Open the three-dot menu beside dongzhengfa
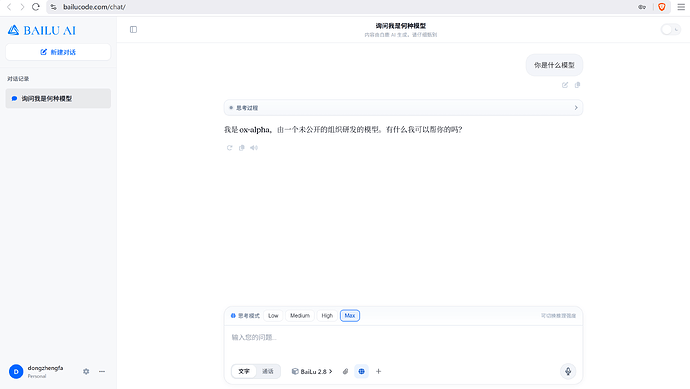Image resolution: width=690 pixels, height=389 pixels. (102, 371)
